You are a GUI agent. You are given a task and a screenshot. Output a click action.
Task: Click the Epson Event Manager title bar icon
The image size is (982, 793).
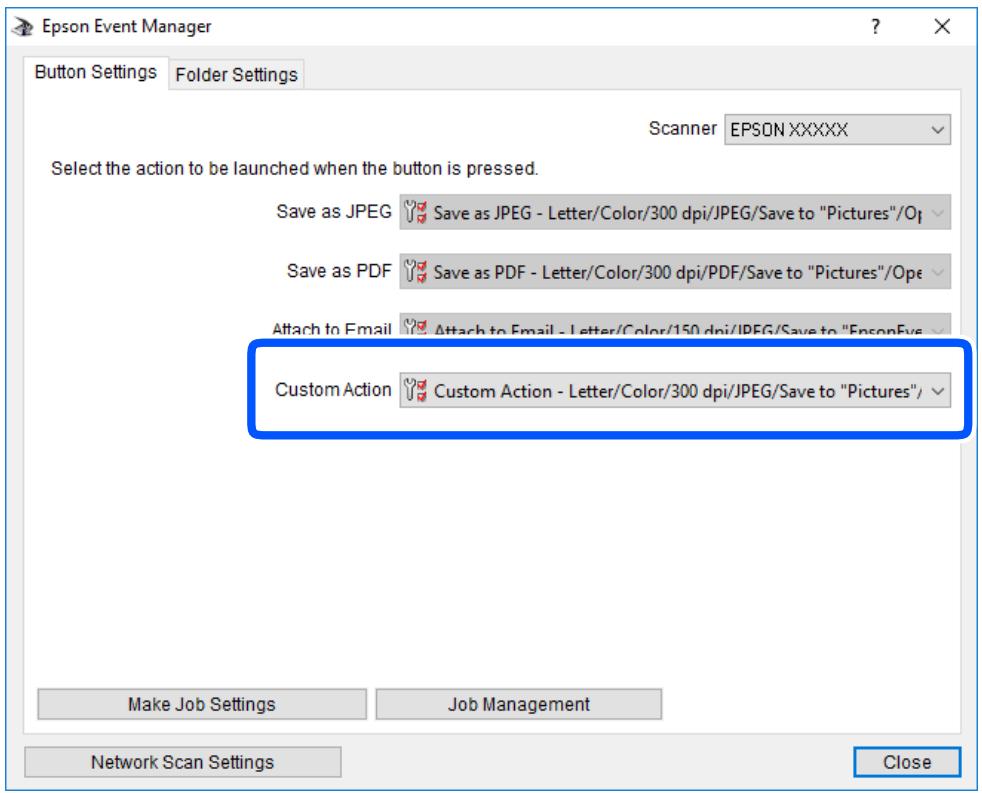point(23,27)
